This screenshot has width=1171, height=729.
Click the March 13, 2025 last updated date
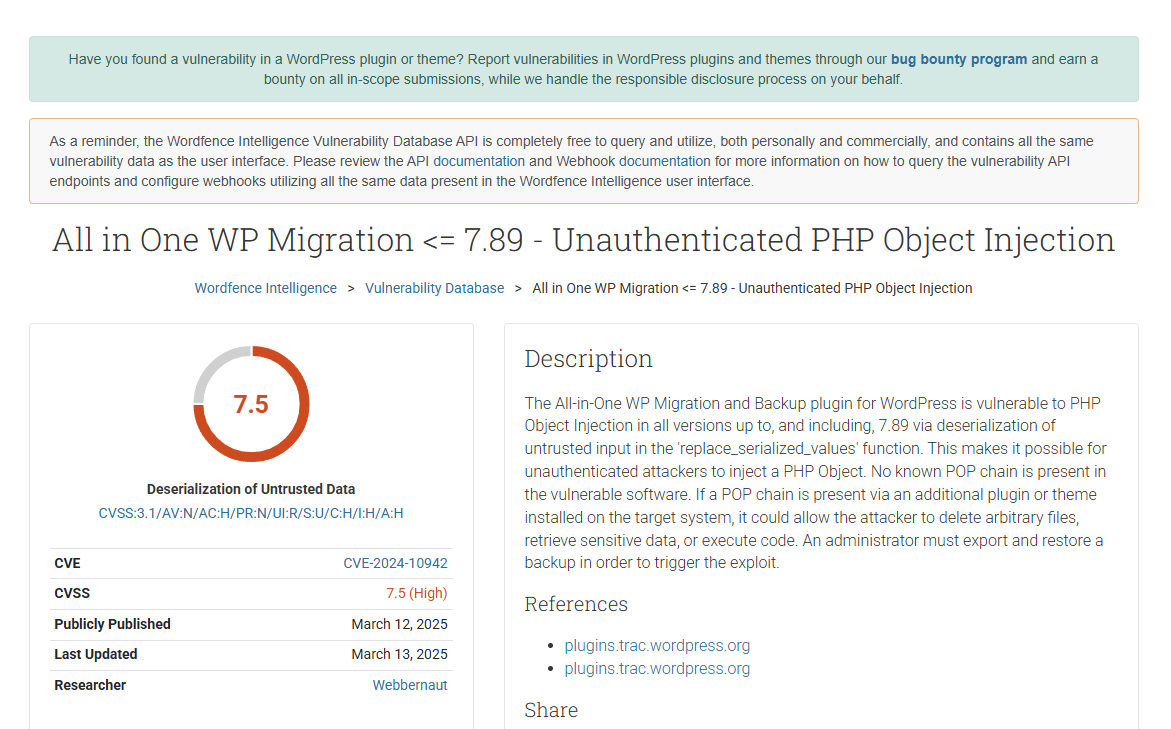tap(399, 654)
